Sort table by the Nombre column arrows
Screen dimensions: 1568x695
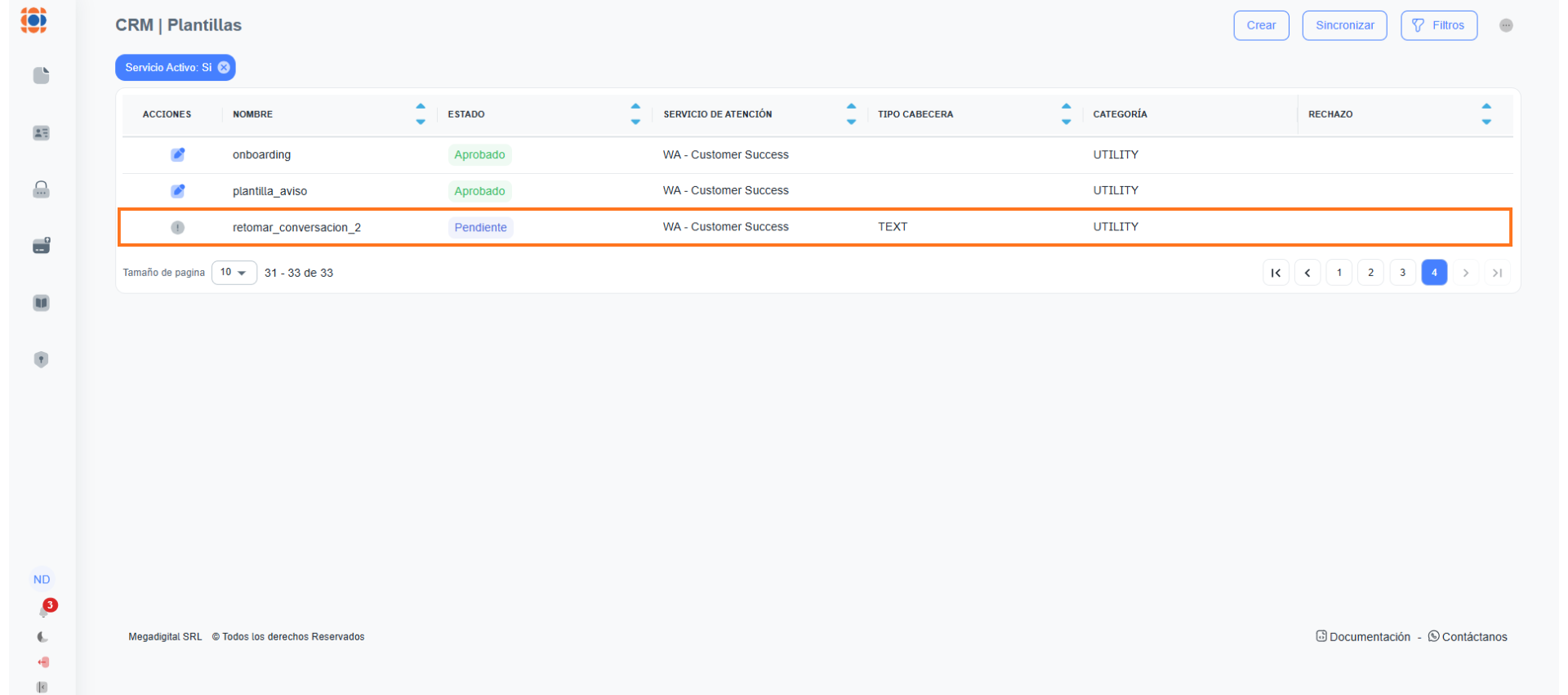(x=421, y=114)
